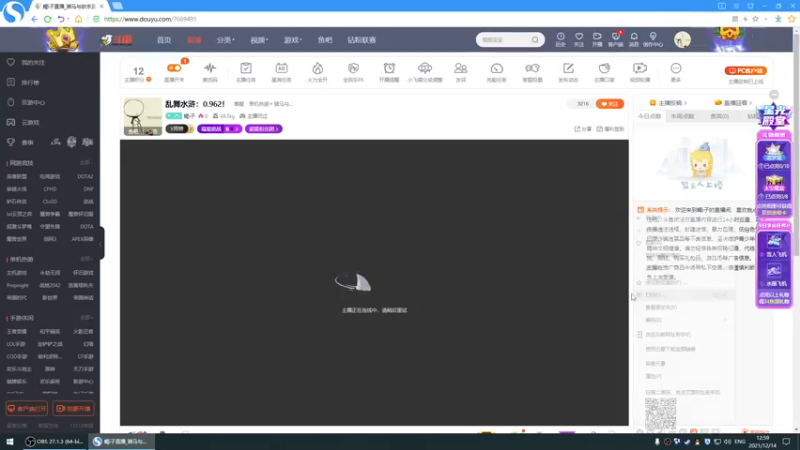Click the 客户端打开 button in the sidebar
The width and height of the screenshot is (800, 450).
coord(27,409)
